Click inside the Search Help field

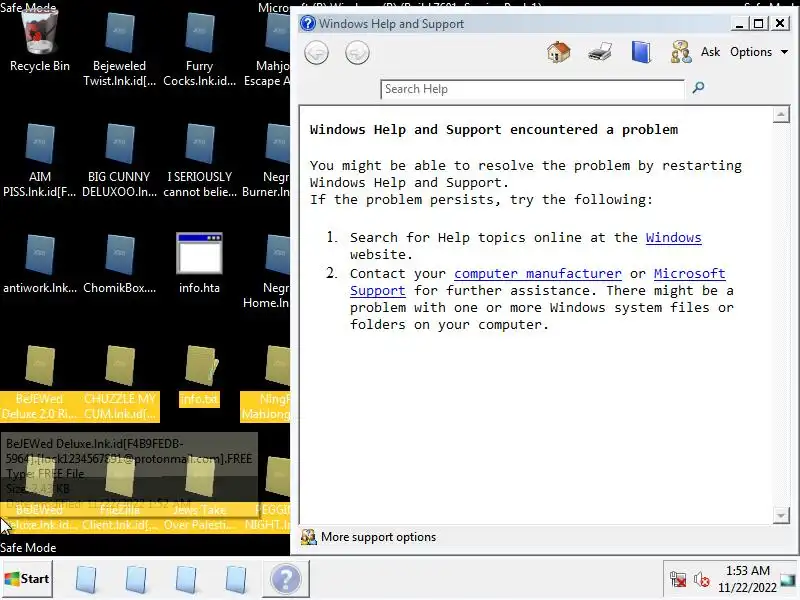click(532, 89)
